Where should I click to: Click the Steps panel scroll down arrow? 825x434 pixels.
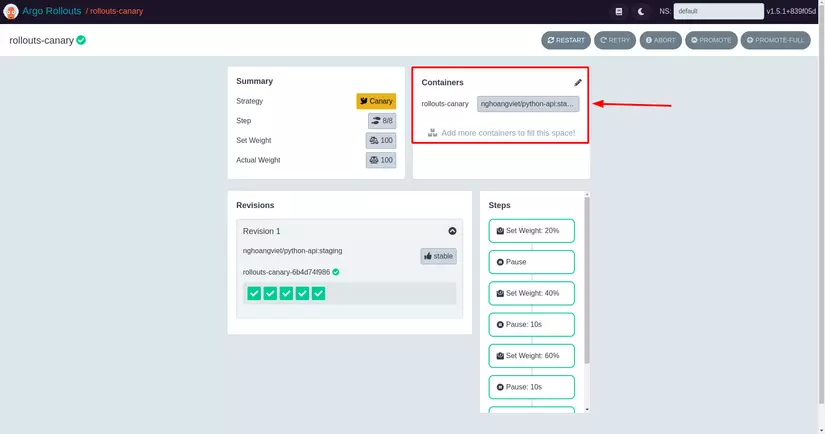tap(587, 409)
